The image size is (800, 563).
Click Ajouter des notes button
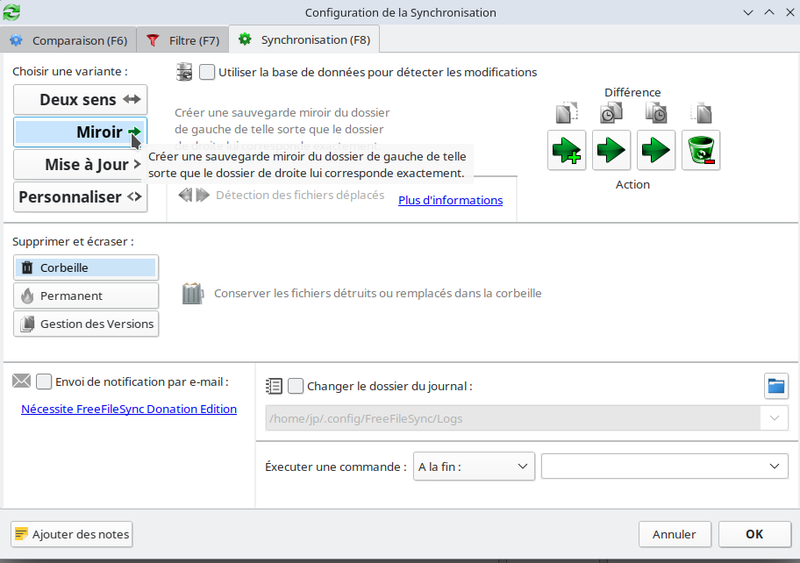click(71, 534)
